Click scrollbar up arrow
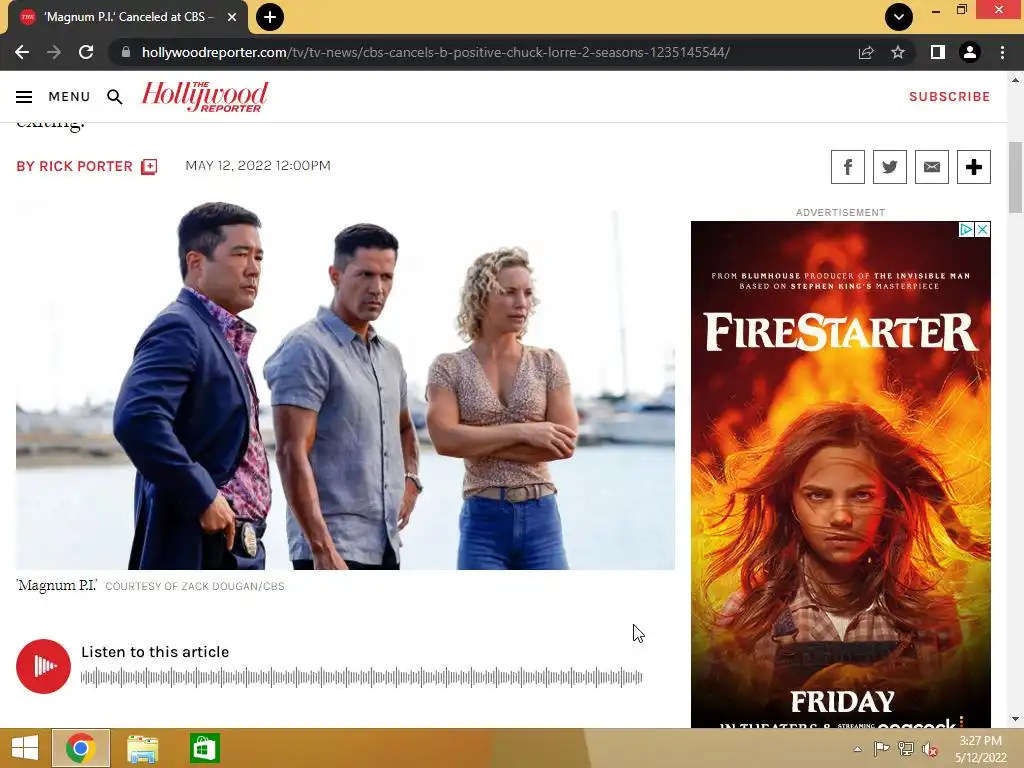Screen dimensions: 1024x768 (1015, 80)
